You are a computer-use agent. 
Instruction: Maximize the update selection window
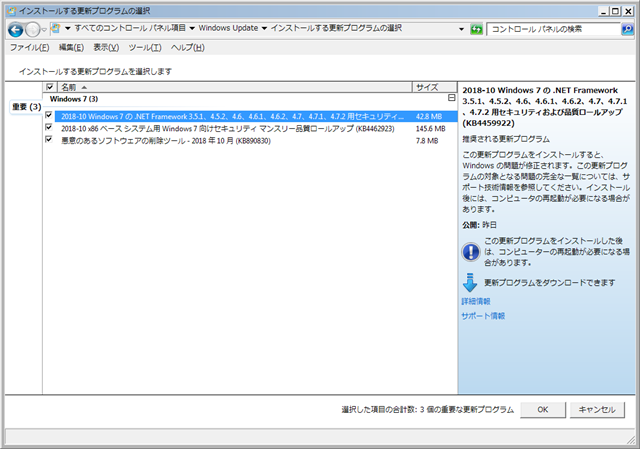coord(615,11)
